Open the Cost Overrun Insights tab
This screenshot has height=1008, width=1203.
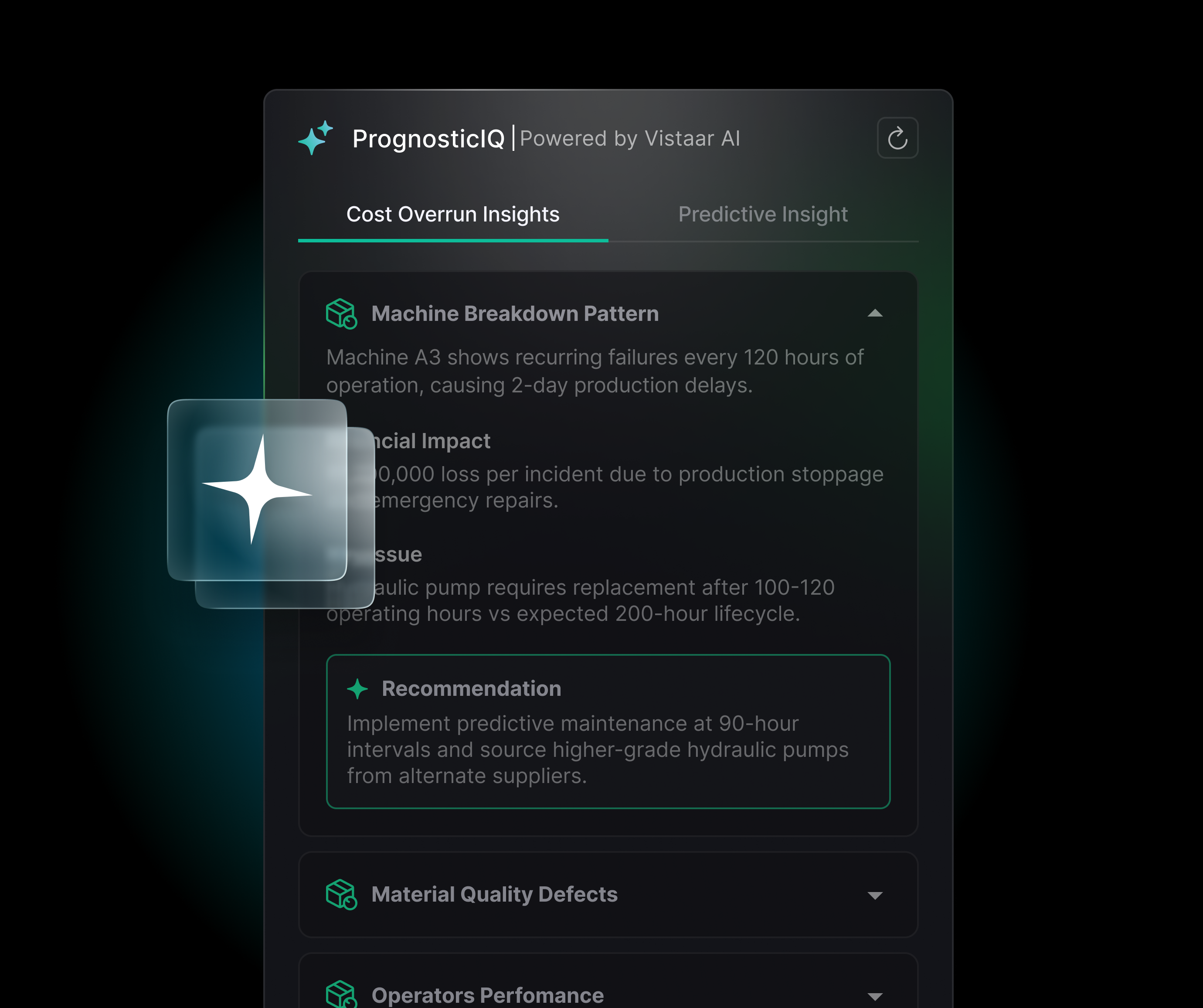click(x=452, y=215)
